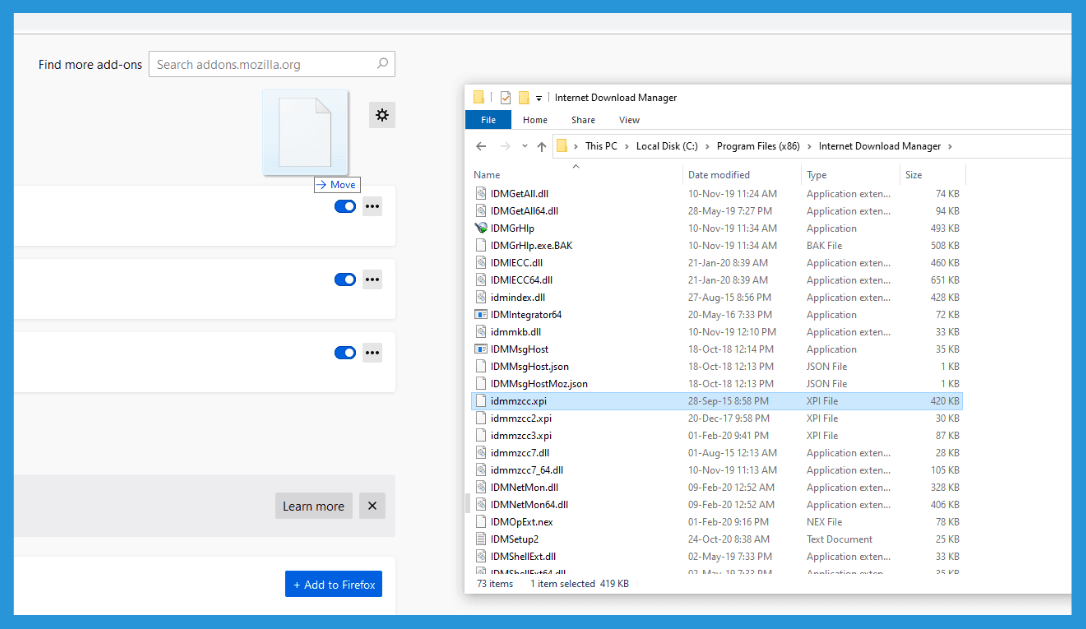
Task: Open first extension's three-dot menu
Action: [x=373, y=206]
